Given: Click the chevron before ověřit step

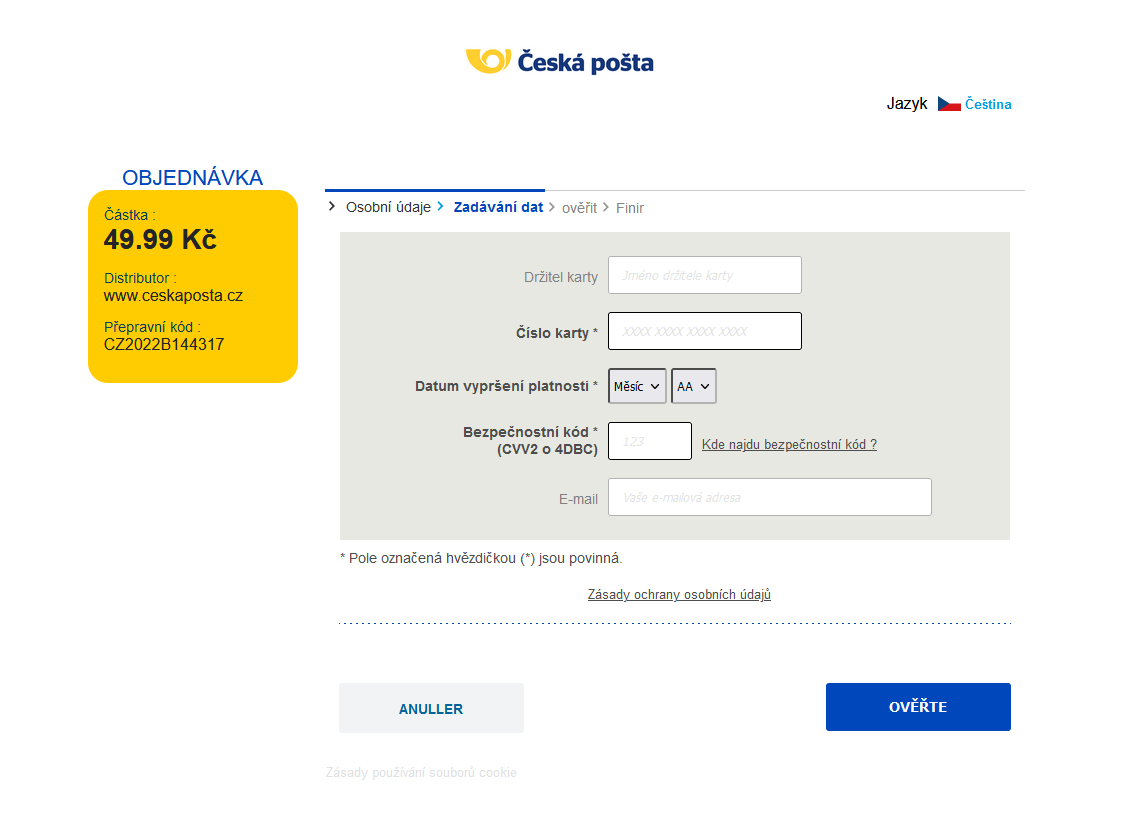Looking at the screenshot, I should pos(552,207).
